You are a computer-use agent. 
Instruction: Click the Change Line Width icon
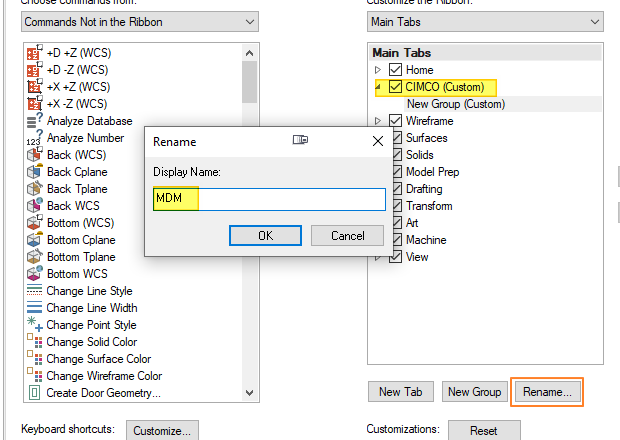[34, 308]
